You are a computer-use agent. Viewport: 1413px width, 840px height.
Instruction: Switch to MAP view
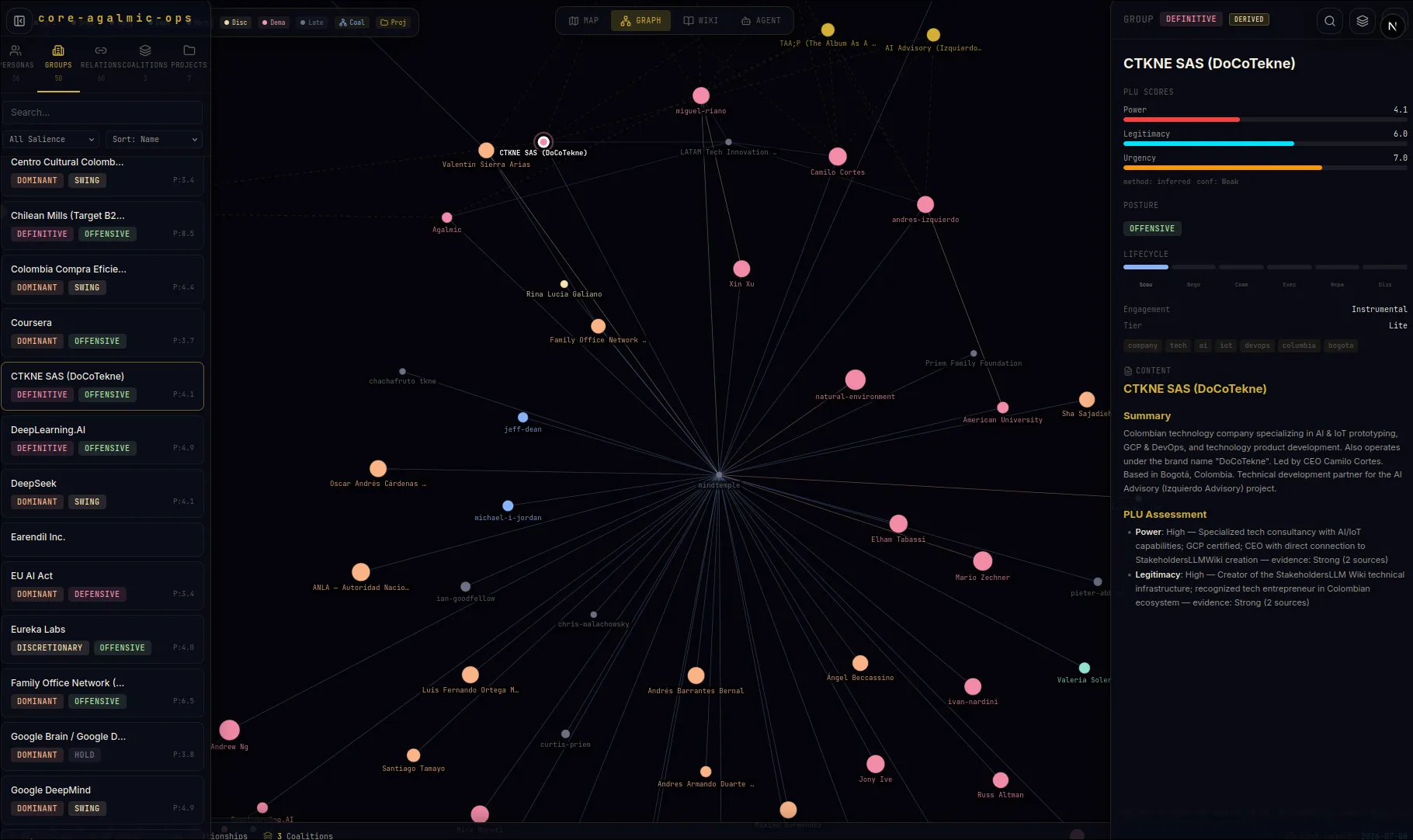[584, 20]
